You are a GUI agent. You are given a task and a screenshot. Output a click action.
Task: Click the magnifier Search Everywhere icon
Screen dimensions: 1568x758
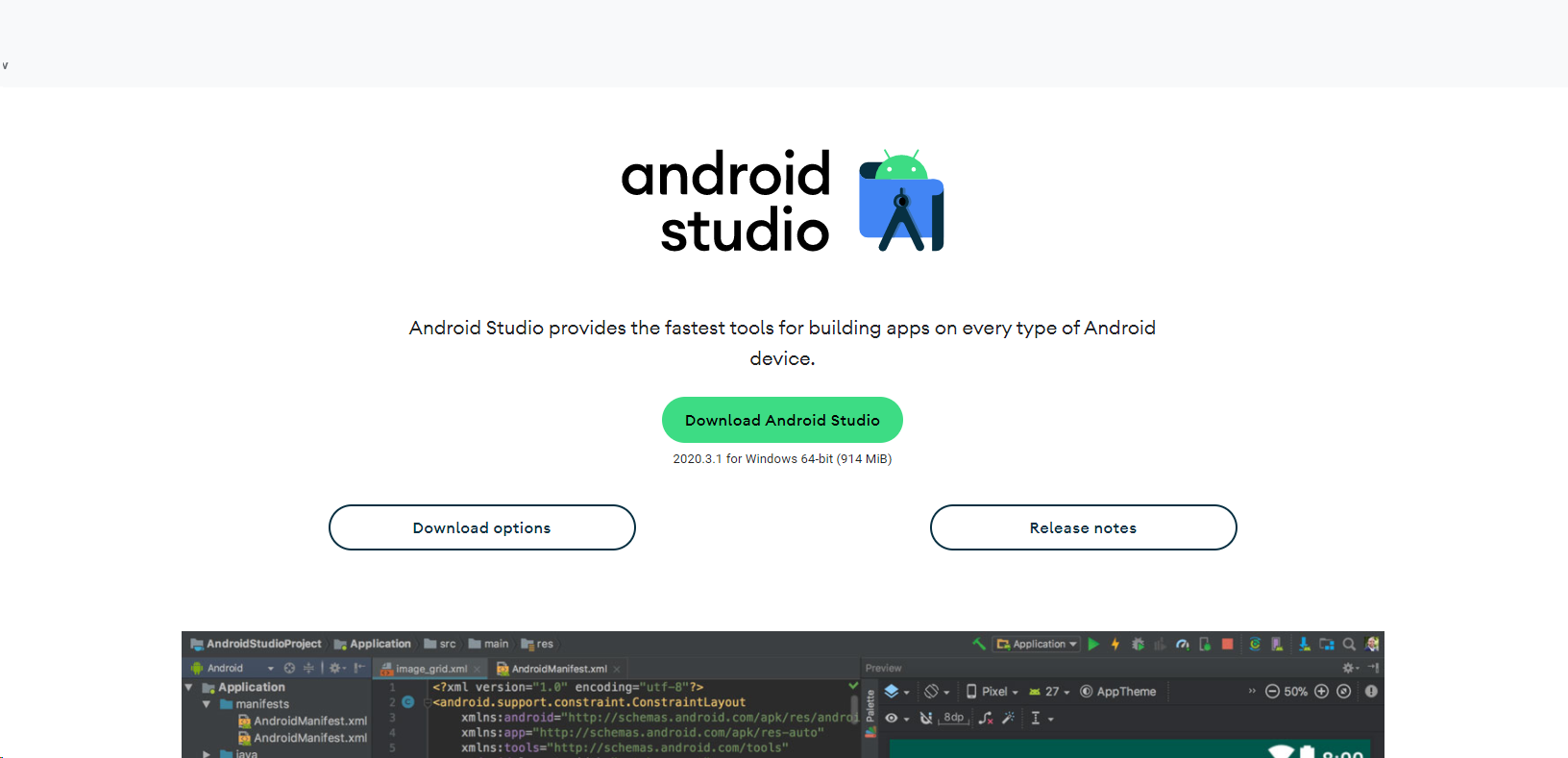coord(1349,644)
